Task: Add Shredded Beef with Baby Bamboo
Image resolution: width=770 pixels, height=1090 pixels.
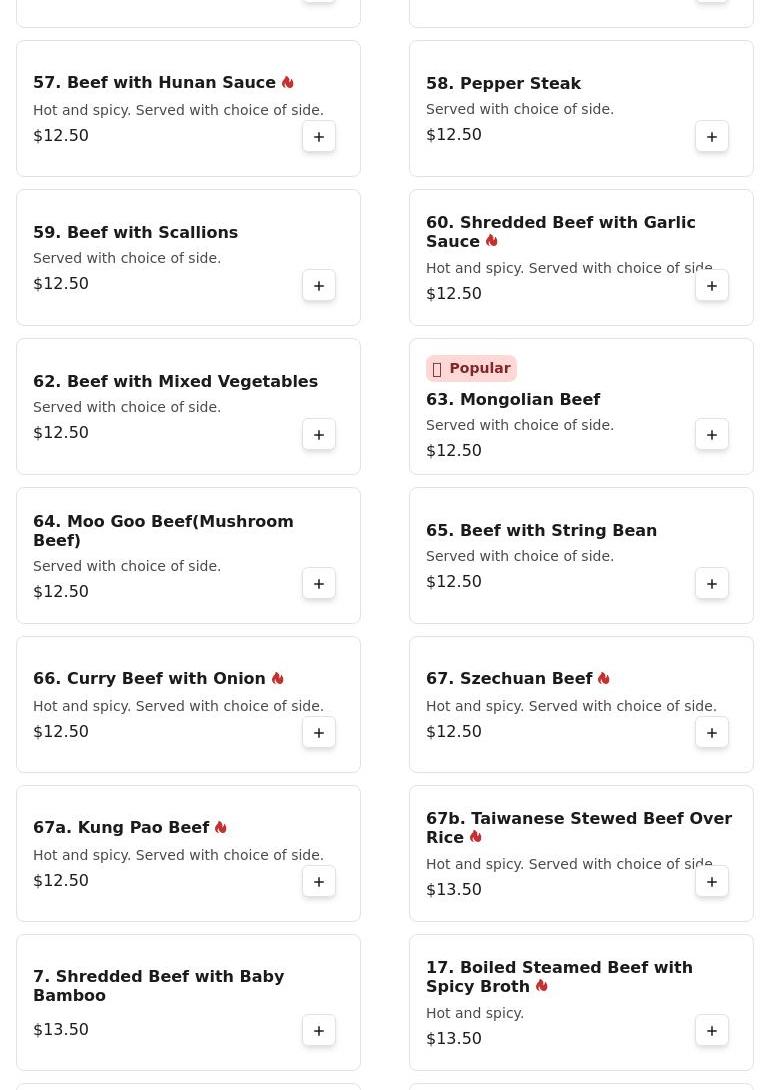Action: 319,1031
